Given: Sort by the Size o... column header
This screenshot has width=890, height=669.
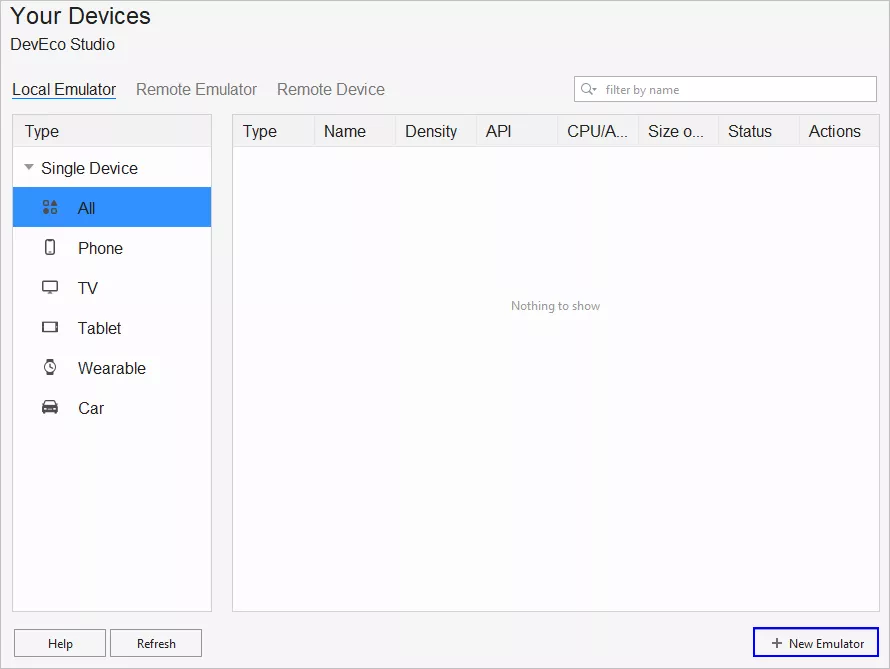Looking at the screenshot, I should point(678,131).
